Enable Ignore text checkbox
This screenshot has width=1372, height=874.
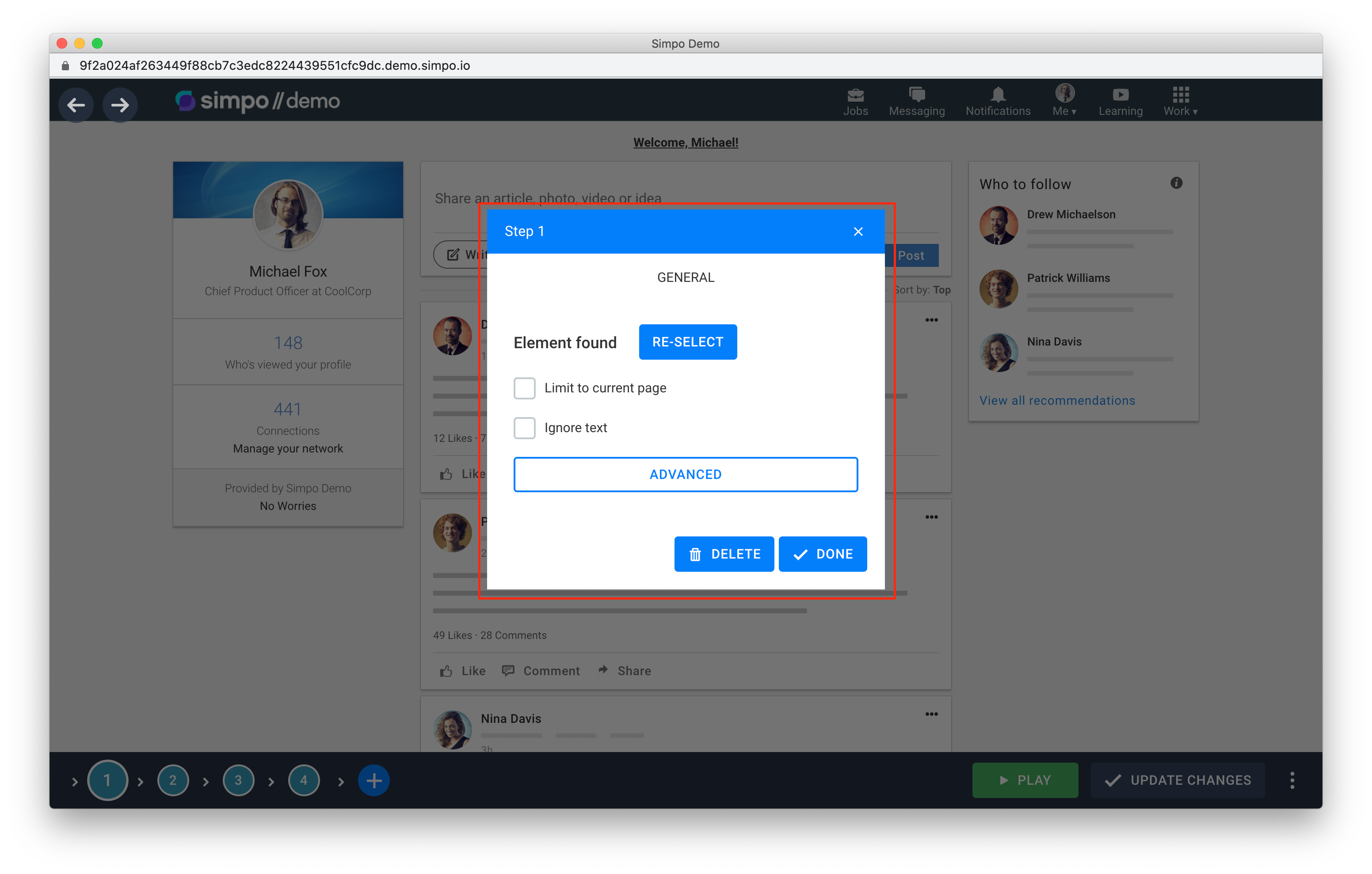(x=524, y=428)
